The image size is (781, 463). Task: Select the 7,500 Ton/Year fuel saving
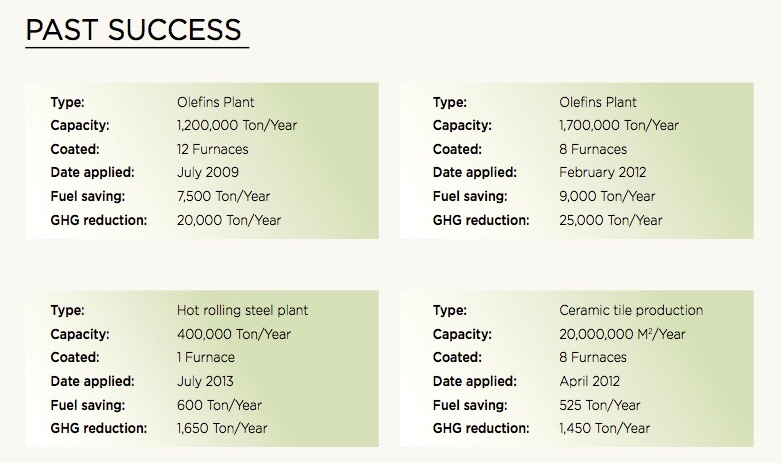[223, 196]
